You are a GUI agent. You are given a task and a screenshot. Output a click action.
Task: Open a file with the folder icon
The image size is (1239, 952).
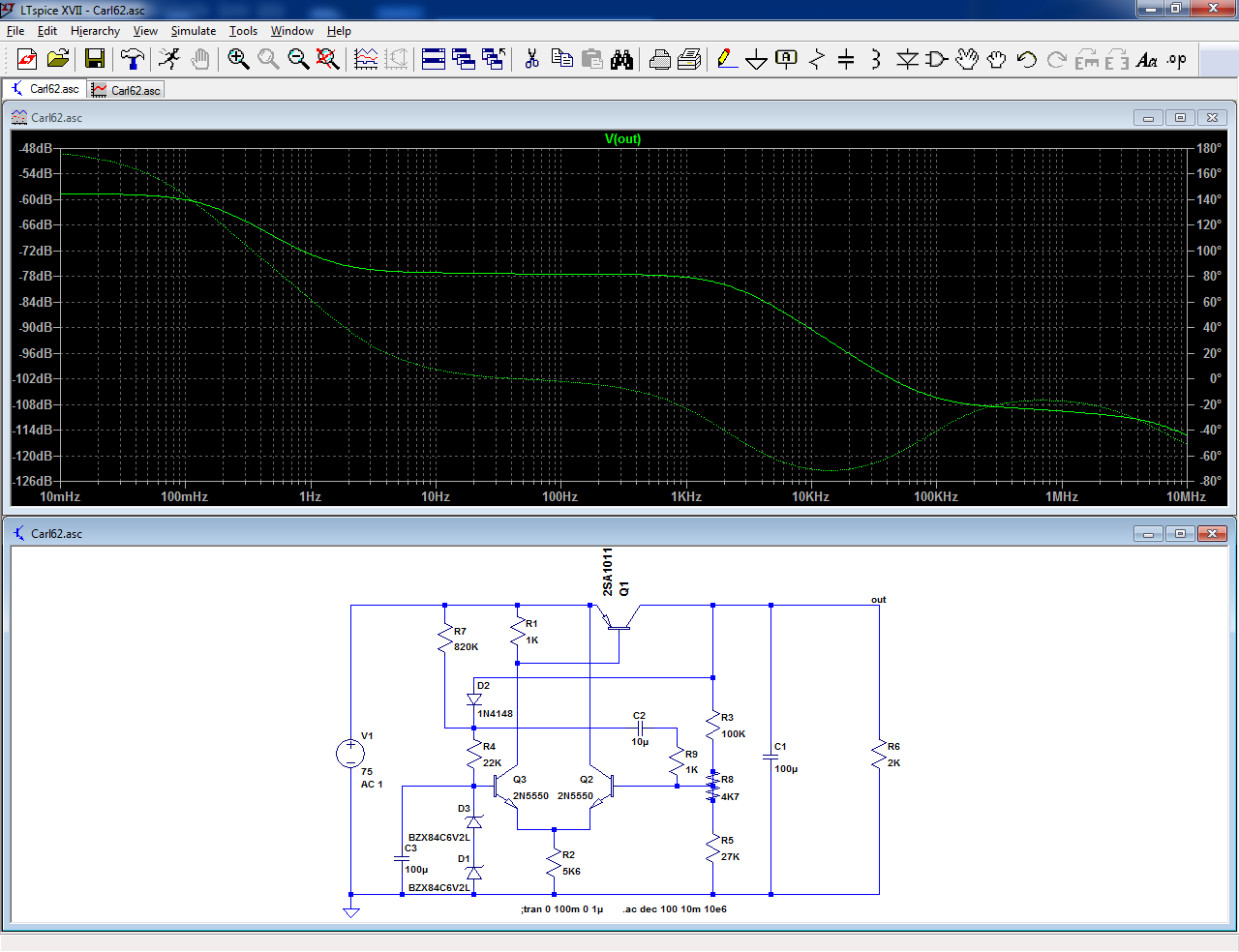coord(58,60)
